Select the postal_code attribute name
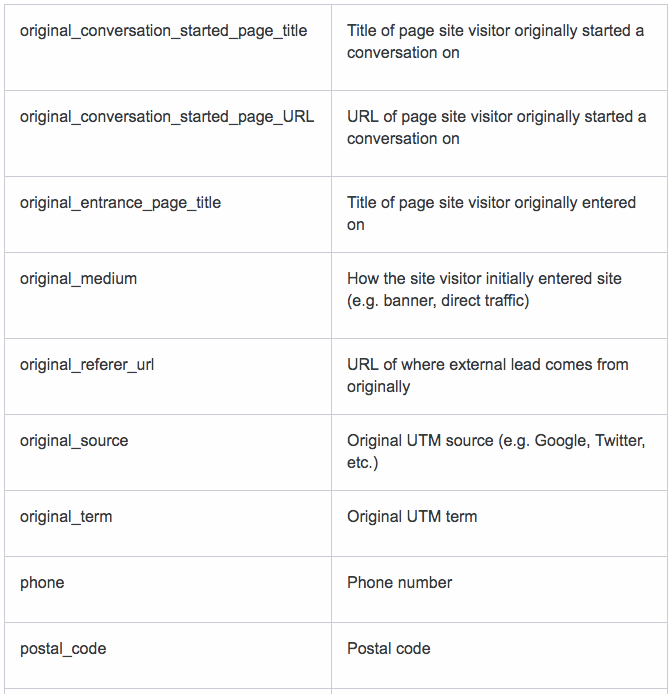Image resolution: width=672 pixels, height=694 pixels. pos(63,649)
